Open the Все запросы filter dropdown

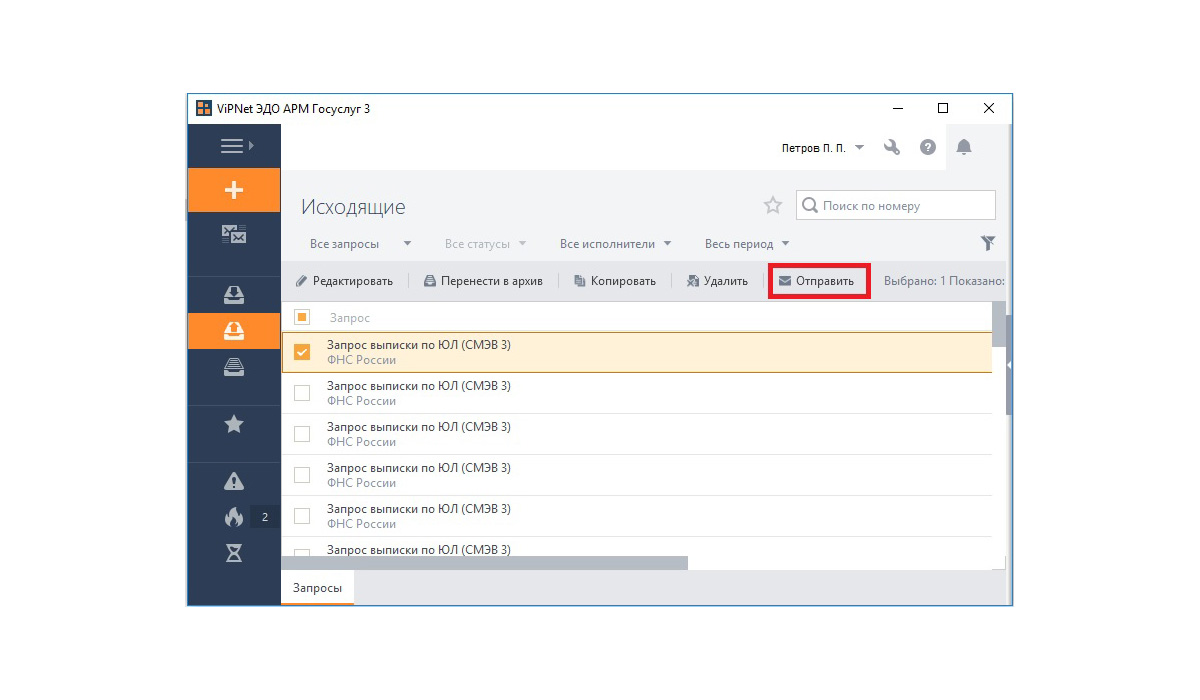[x=360, y=243]
